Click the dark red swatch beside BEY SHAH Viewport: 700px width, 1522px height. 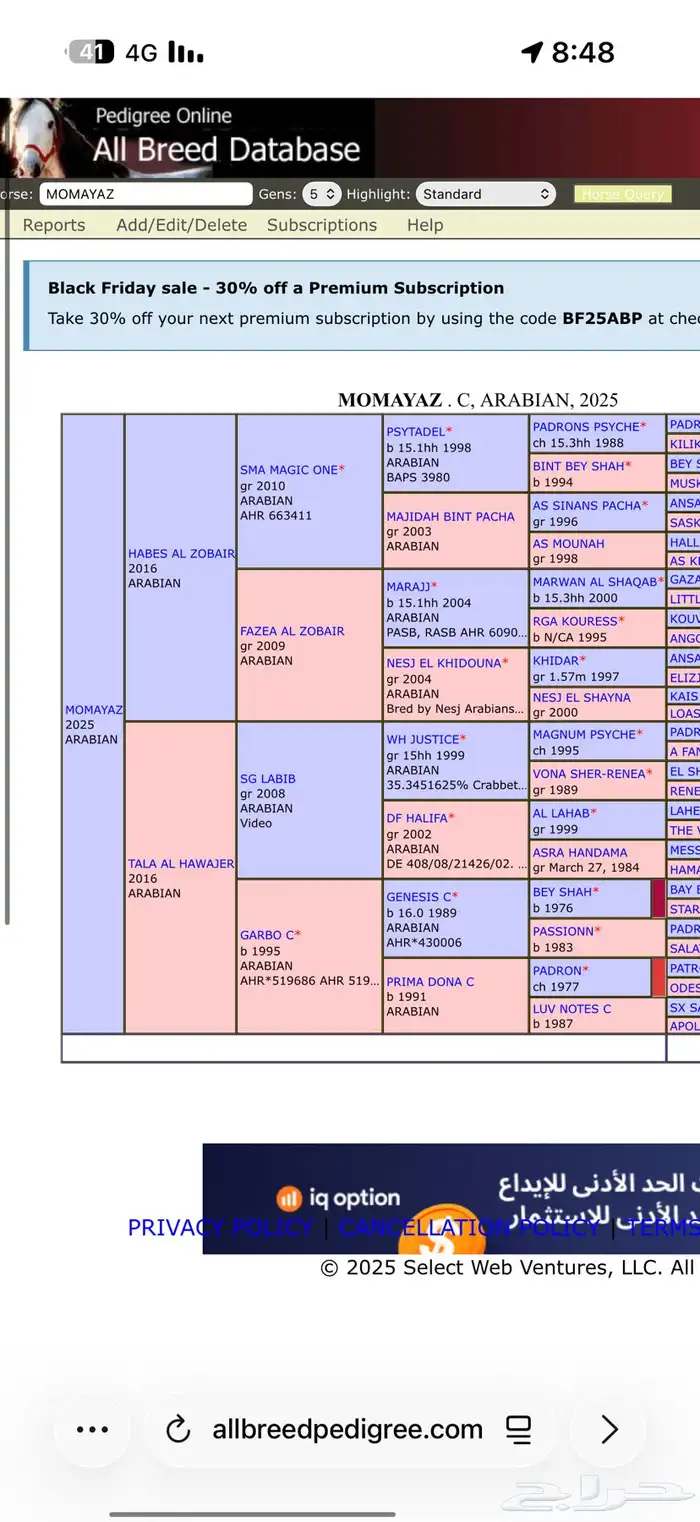(x=658, y=898)
